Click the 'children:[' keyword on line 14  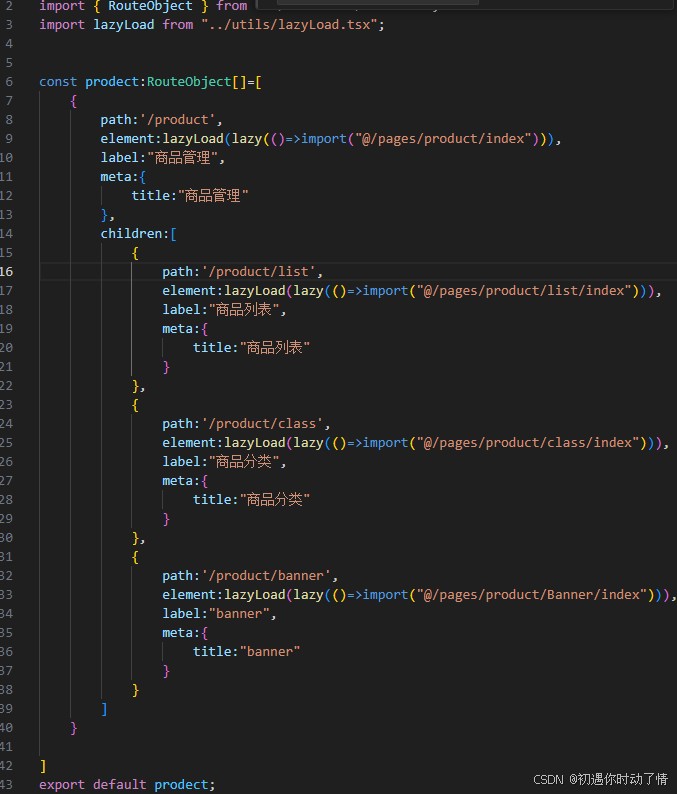coord(138,234)
